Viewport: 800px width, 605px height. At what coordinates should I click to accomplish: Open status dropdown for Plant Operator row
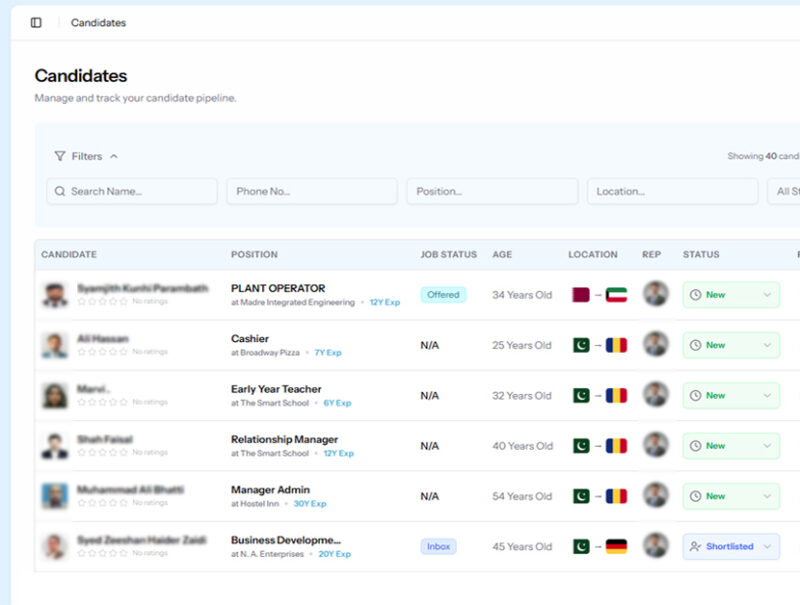731,295
